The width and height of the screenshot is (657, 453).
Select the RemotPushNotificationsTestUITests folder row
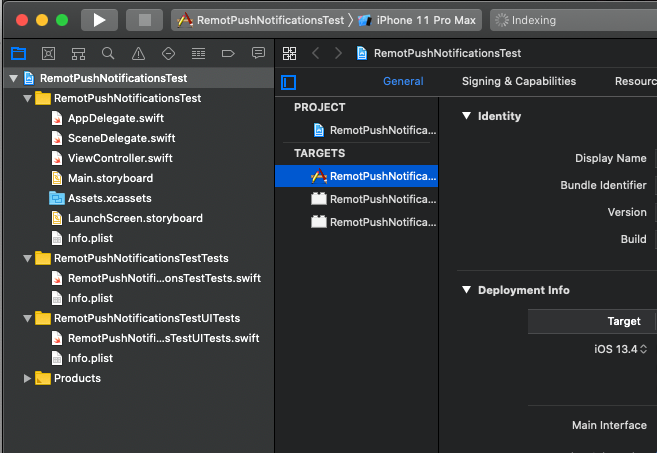tap(138, 318)
